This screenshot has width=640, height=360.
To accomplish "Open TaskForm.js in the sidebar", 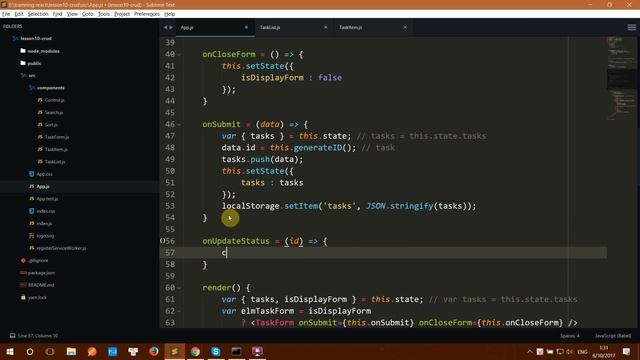I will point(57,137).
